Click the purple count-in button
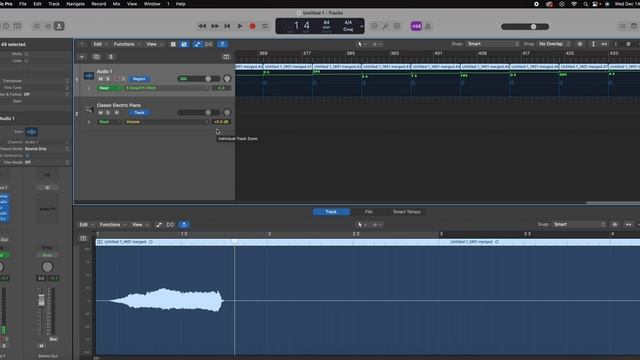The height and width of the screenshot is (360, 640). (x=416, y=26)
